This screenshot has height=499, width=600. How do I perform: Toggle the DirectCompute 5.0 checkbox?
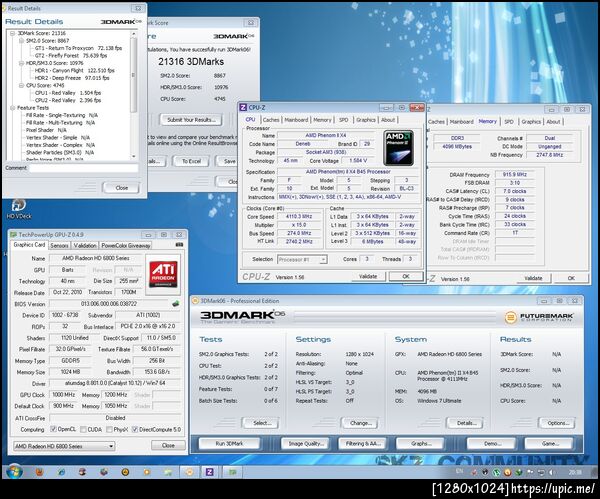coord(135,429)
